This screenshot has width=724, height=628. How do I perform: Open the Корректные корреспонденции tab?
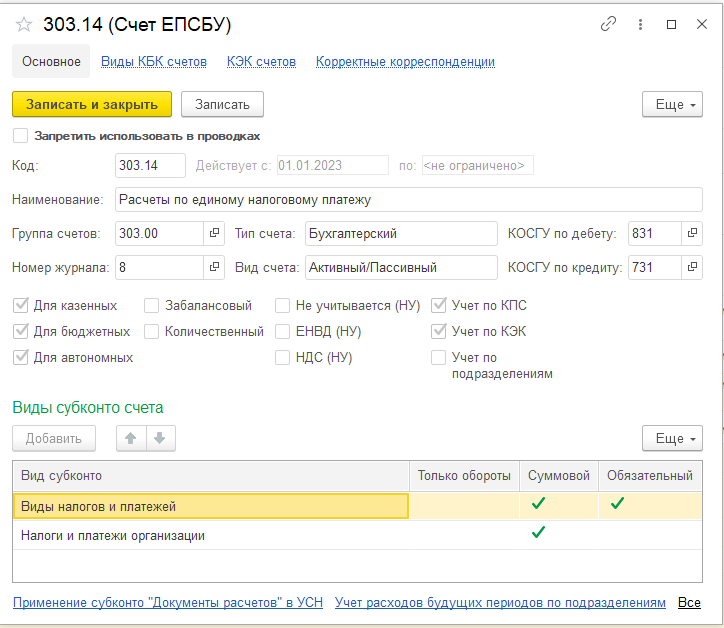pos(405,61)
